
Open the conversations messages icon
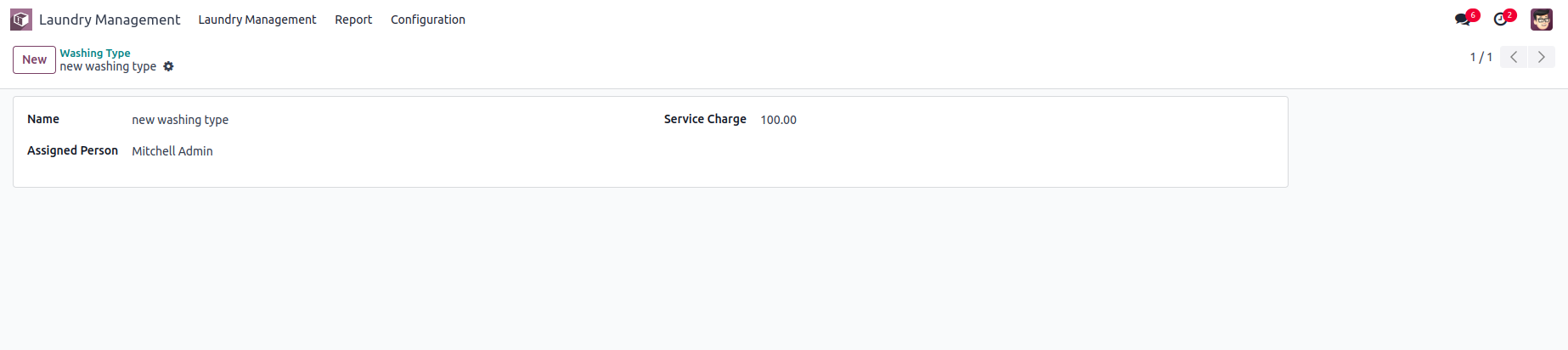coord(1463,20)
